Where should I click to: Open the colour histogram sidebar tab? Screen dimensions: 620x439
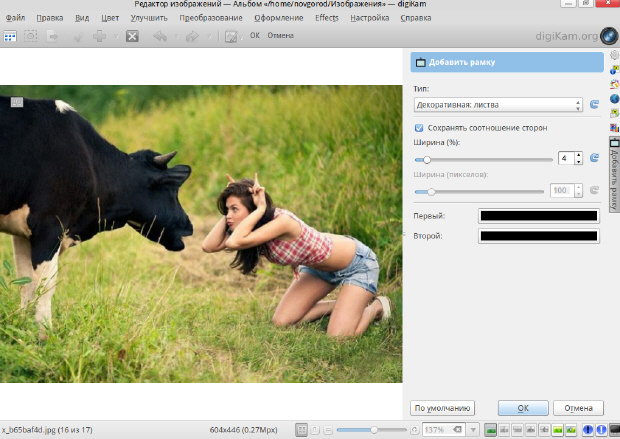pyautogui.click(x=614, y=127)
